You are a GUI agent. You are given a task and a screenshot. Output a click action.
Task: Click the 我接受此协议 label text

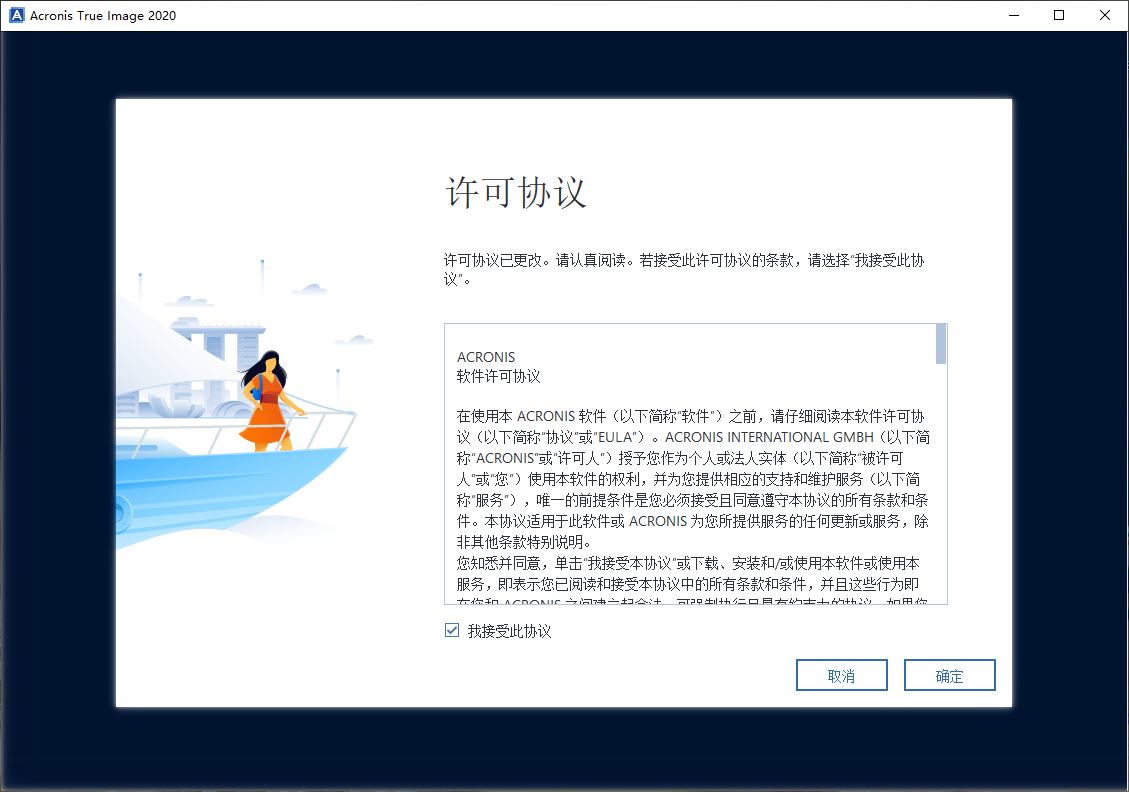pyautogui.click(x=510, y=631)
